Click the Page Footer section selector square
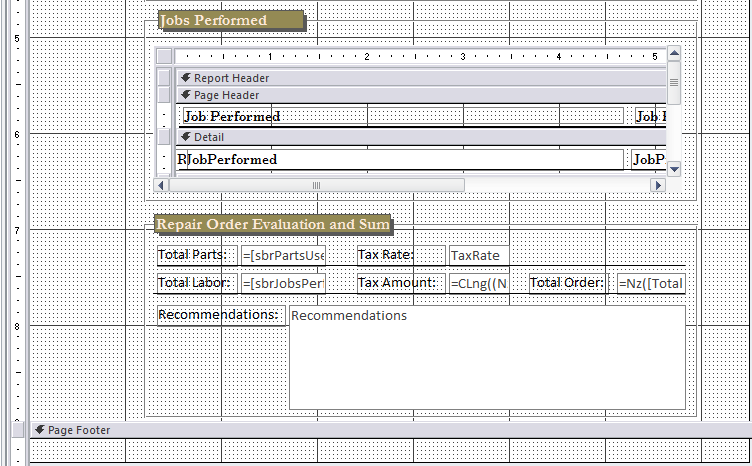The image size is (752, 466). point(18,430)
